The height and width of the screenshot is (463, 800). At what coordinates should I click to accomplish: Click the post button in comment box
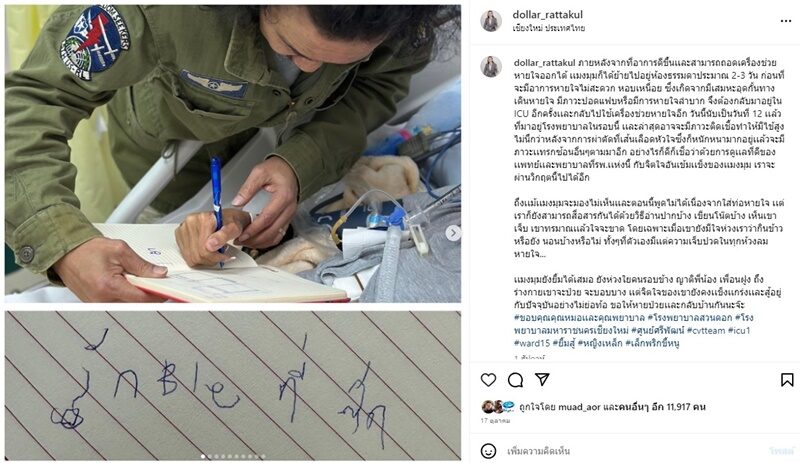[782, 451]
